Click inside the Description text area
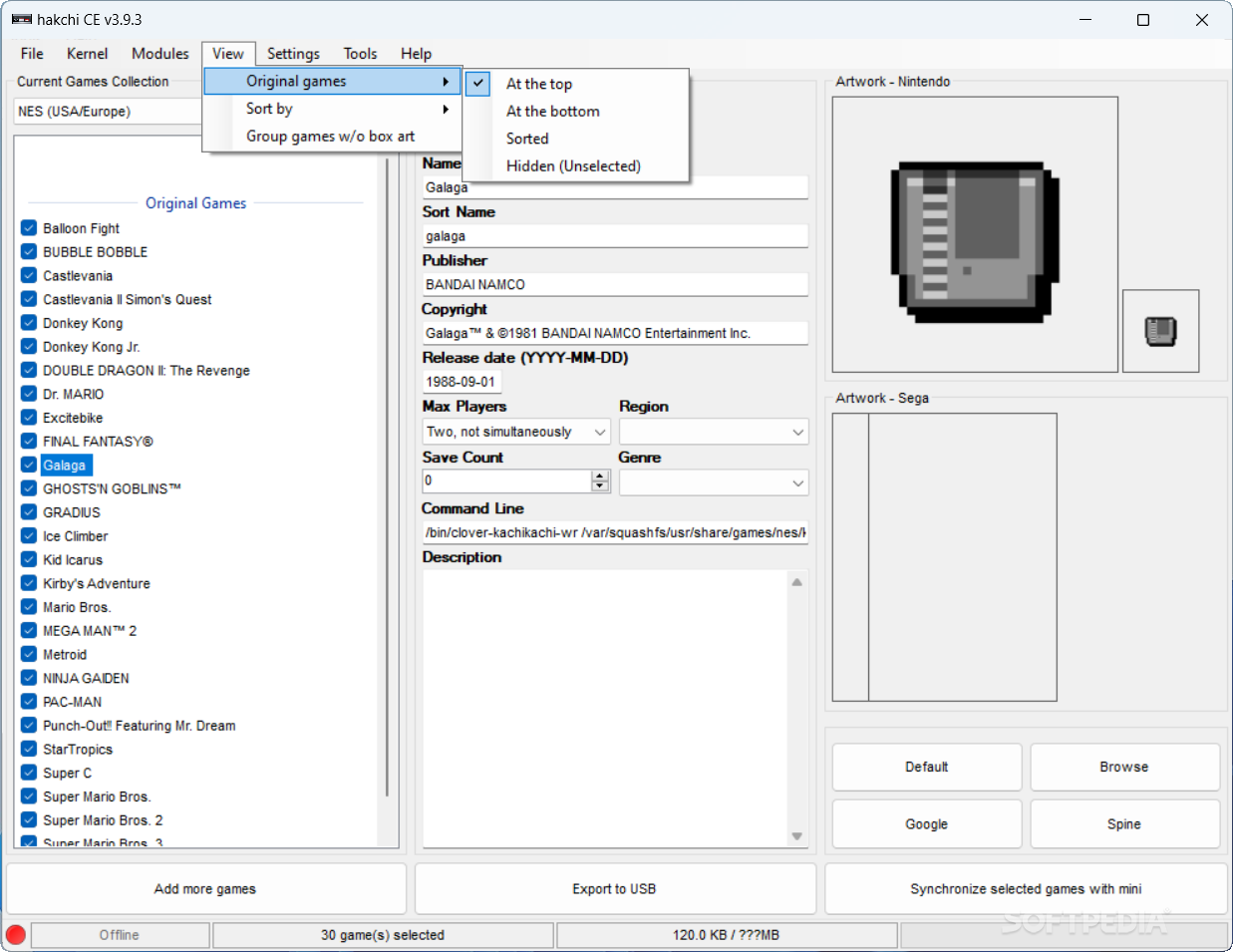This screenshot has width=1233, height=952. (606, 709)
